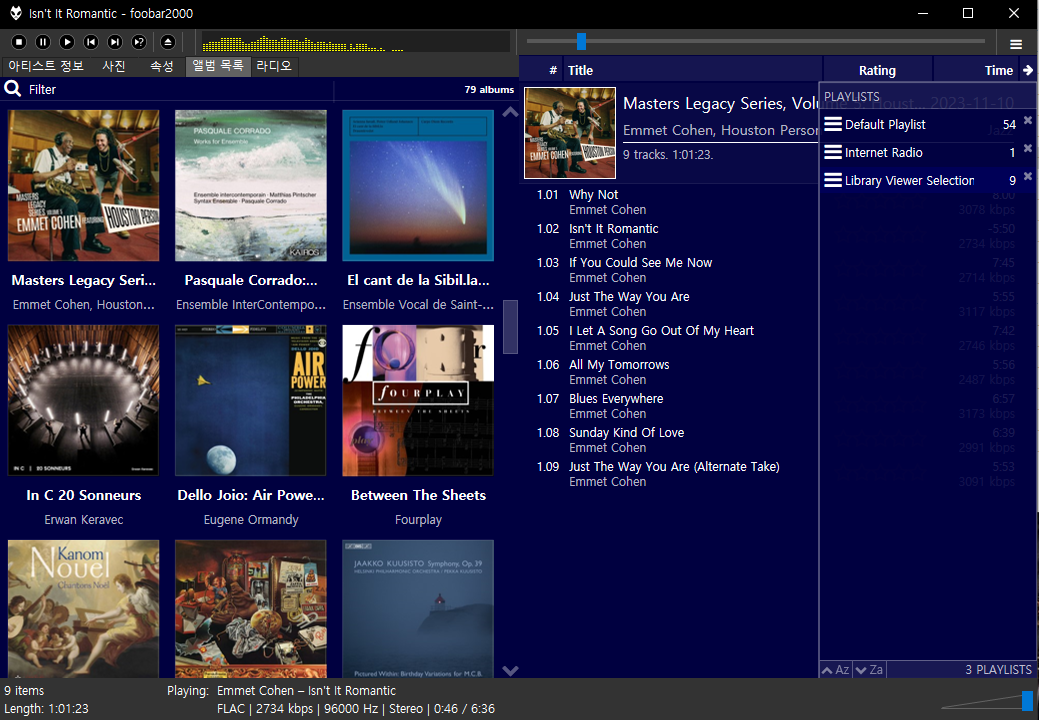Viewport: 1039px width, 720px height.
Task: Open the In C 20 Sonneurs album cover
Action: pyautogui.click(x=83, y=399)
